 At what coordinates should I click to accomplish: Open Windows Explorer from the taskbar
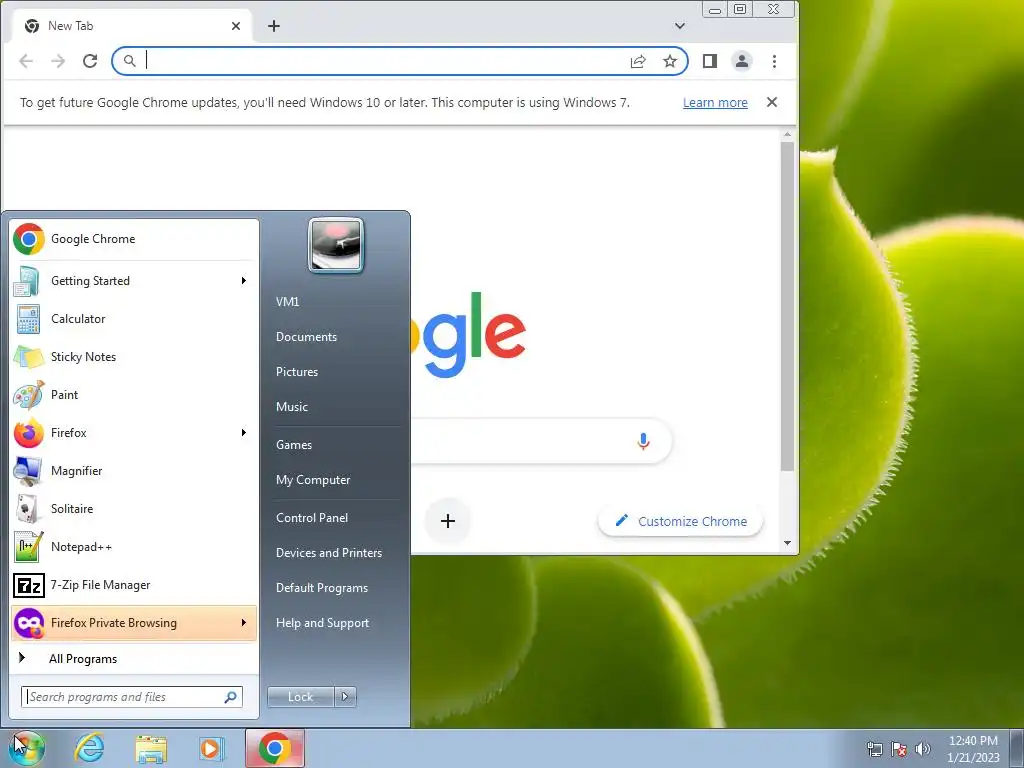coord(151,748)
